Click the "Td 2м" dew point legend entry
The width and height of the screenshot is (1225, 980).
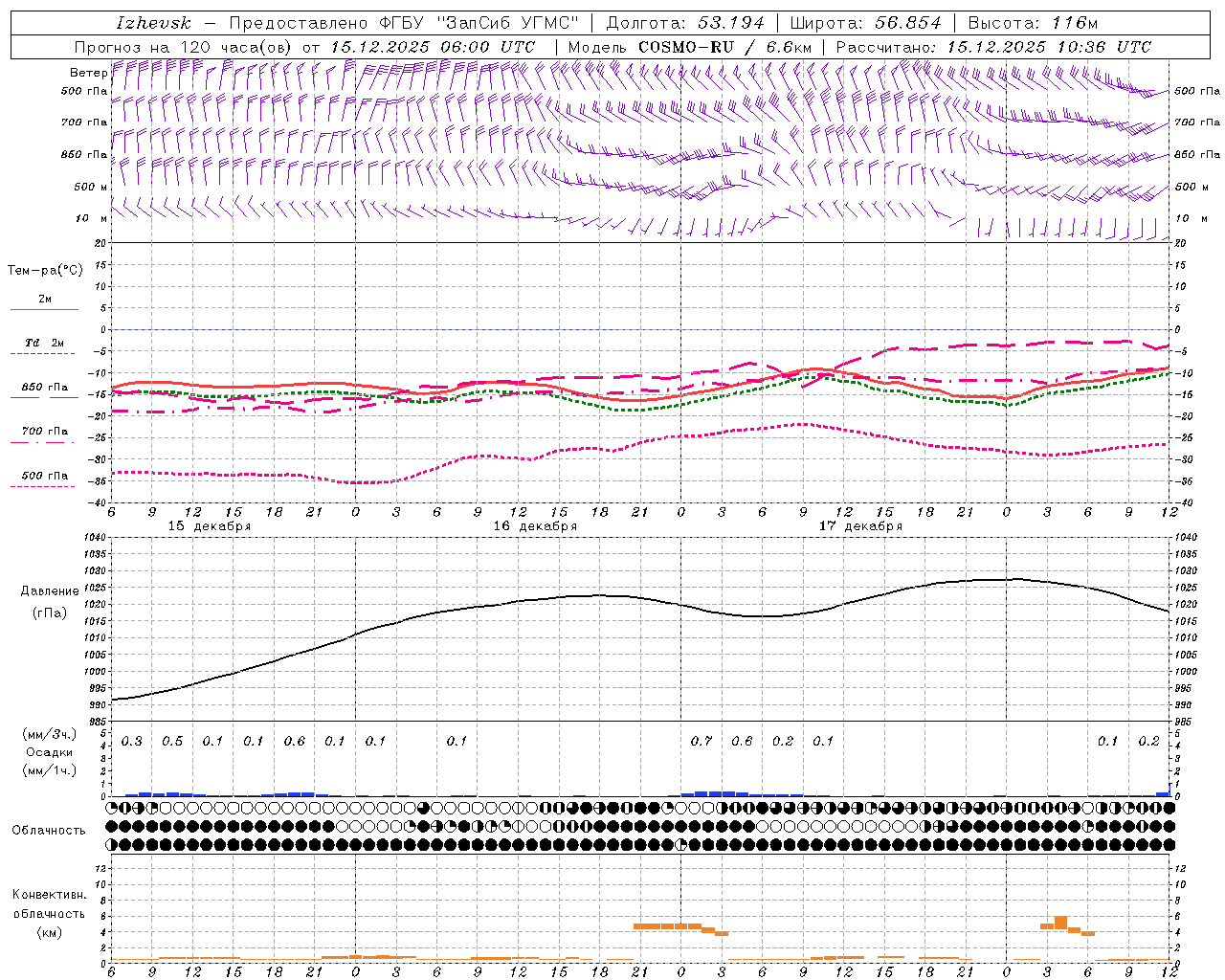(x=44, y=343)
